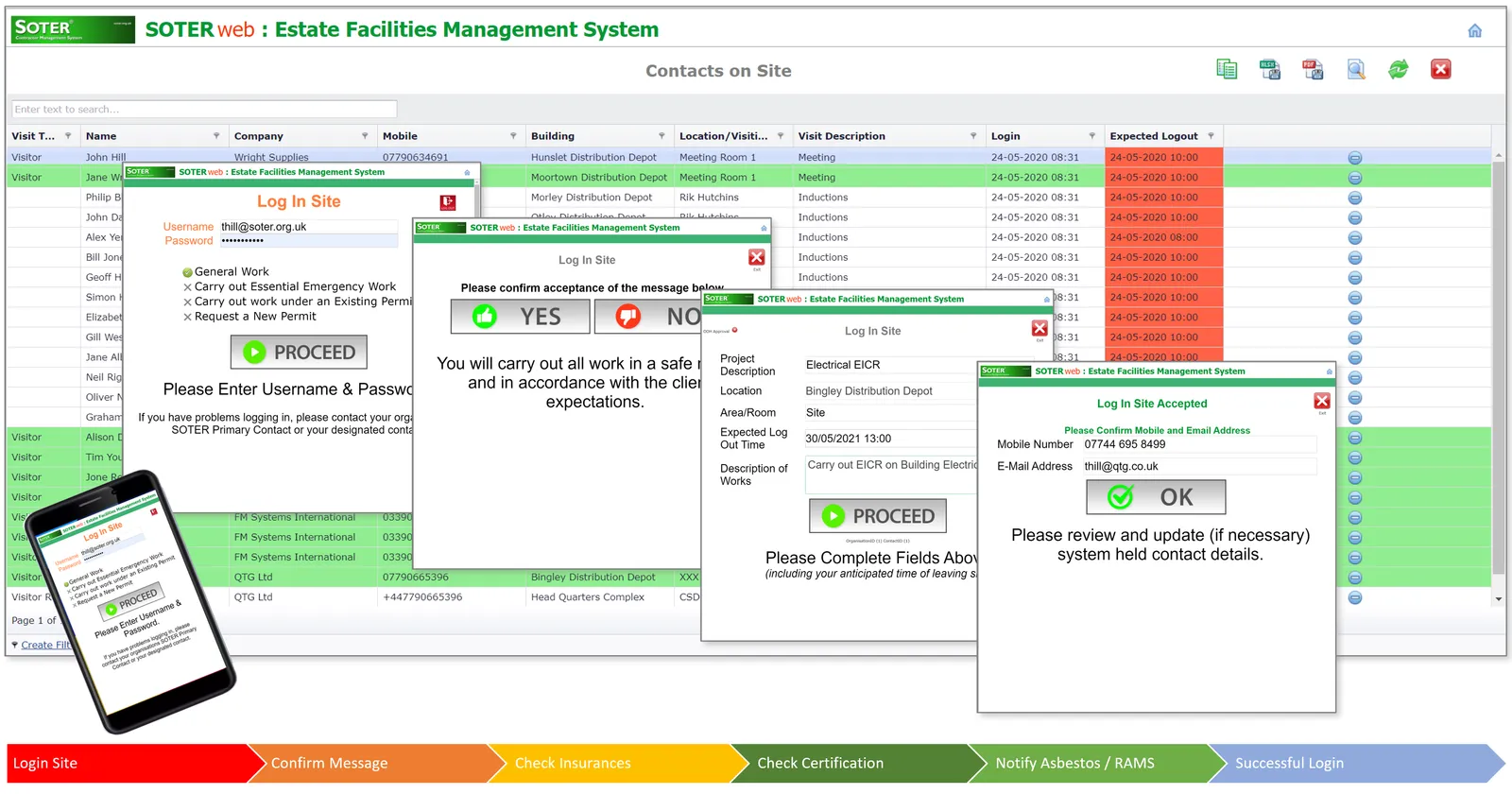Click the copy list icon in Contacts toolbar

tap(1227, 69)
